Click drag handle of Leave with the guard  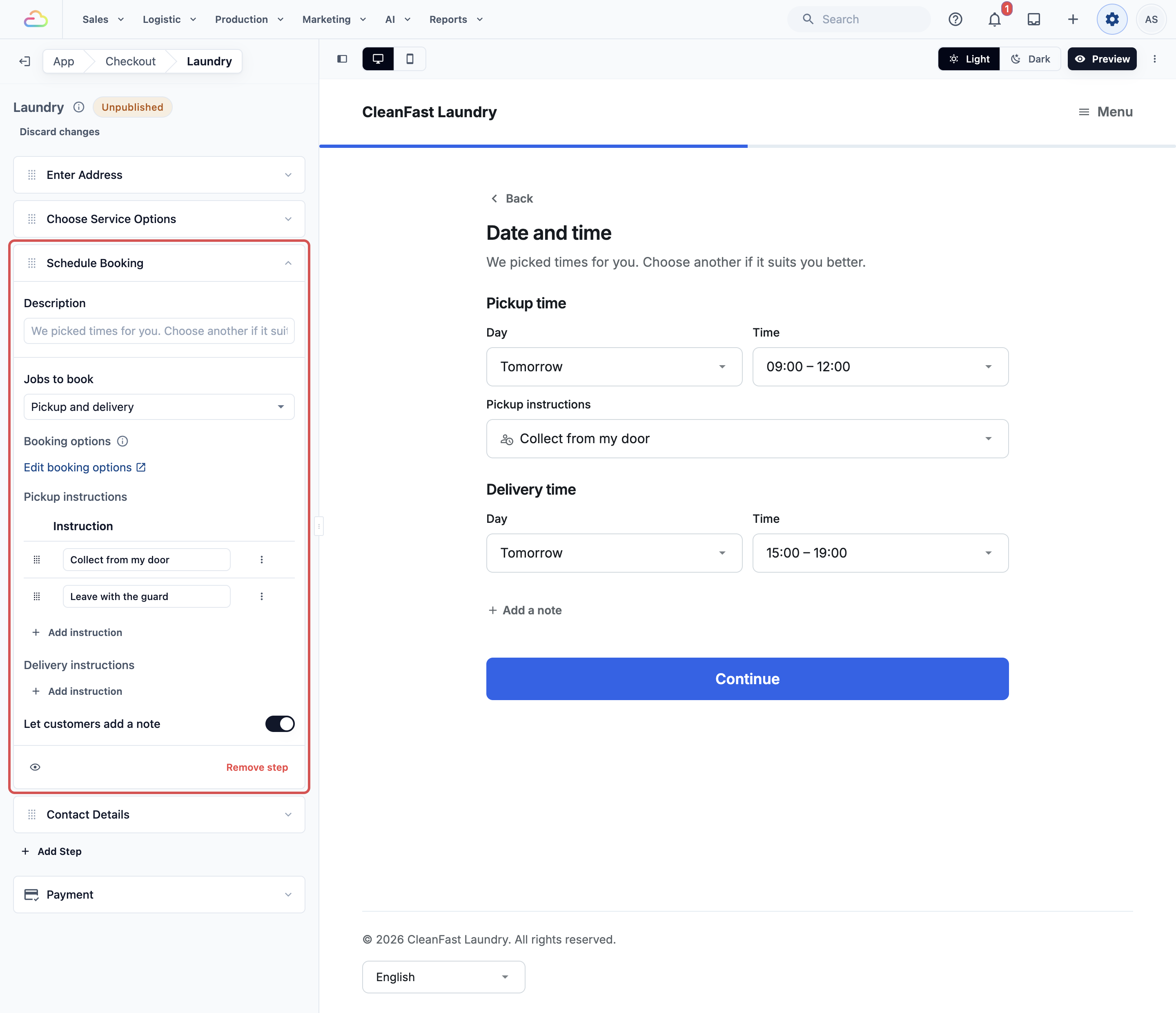coord(37,597)
